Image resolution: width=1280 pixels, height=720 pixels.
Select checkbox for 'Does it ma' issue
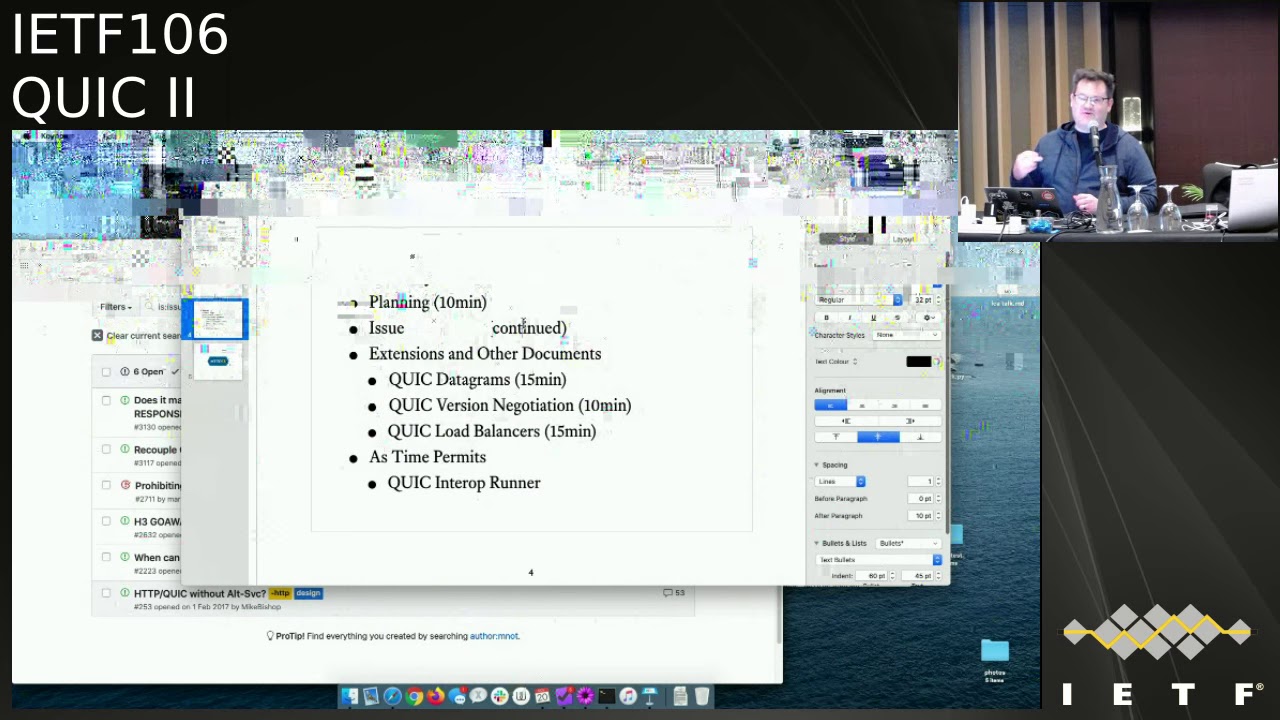pos(106,400)
